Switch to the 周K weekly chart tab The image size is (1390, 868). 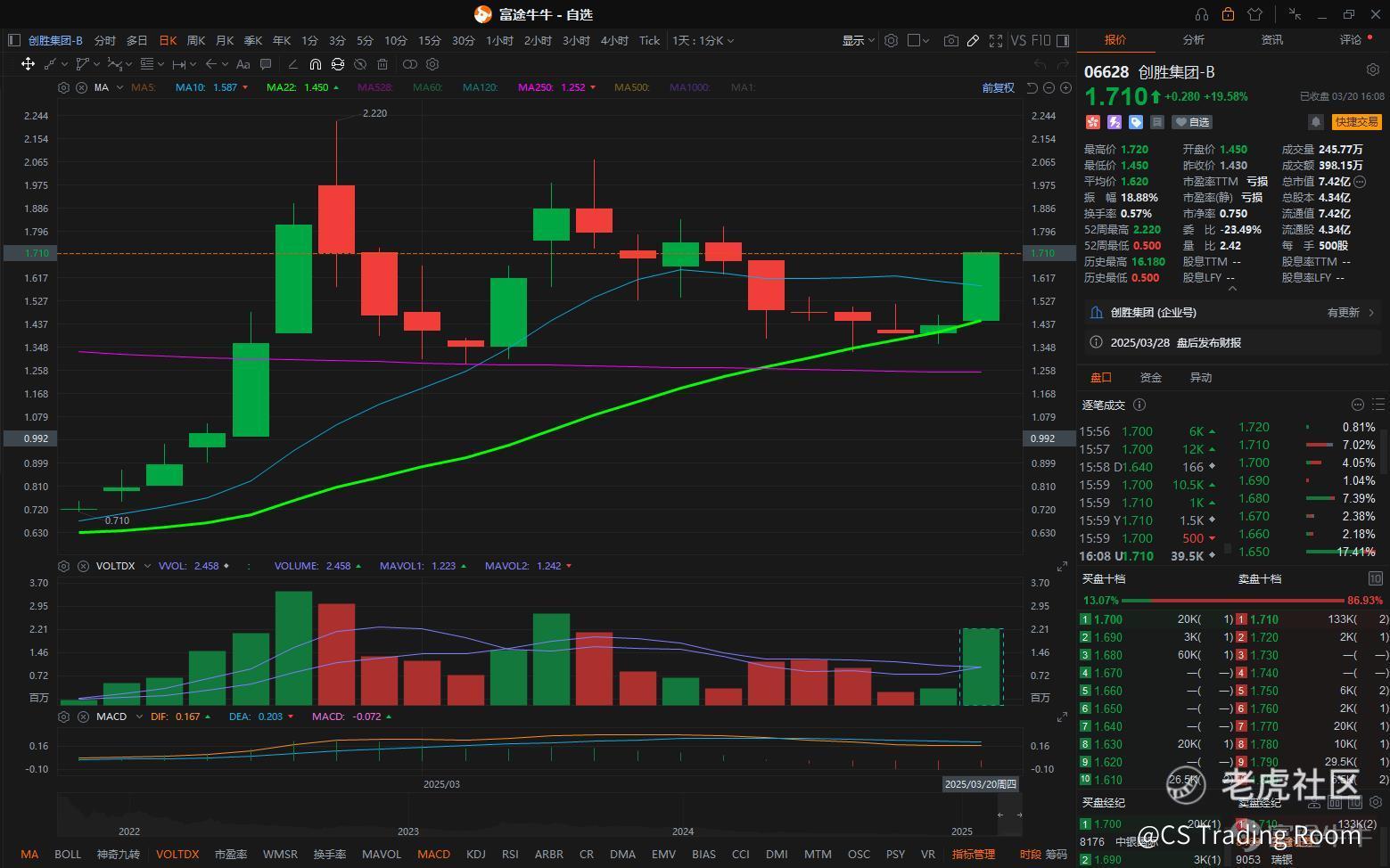196,40
